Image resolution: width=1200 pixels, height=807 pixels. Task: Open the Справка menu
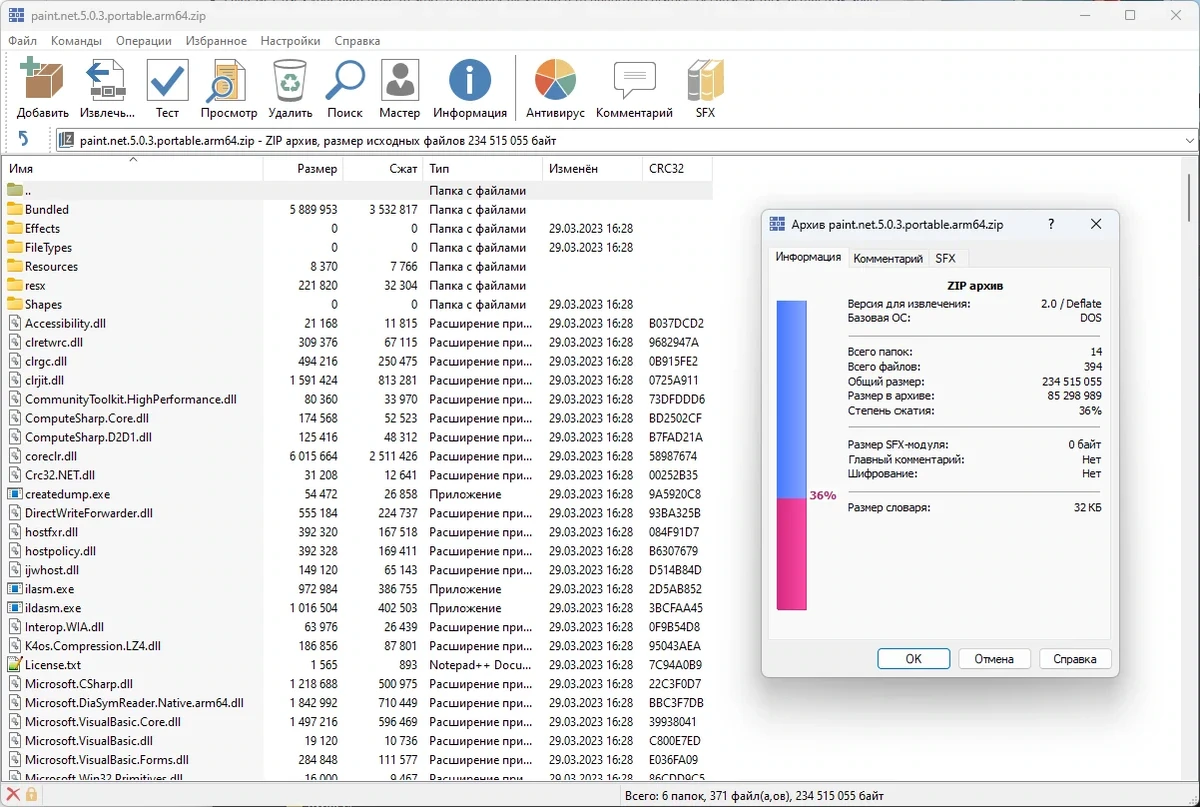pos(357,41)
